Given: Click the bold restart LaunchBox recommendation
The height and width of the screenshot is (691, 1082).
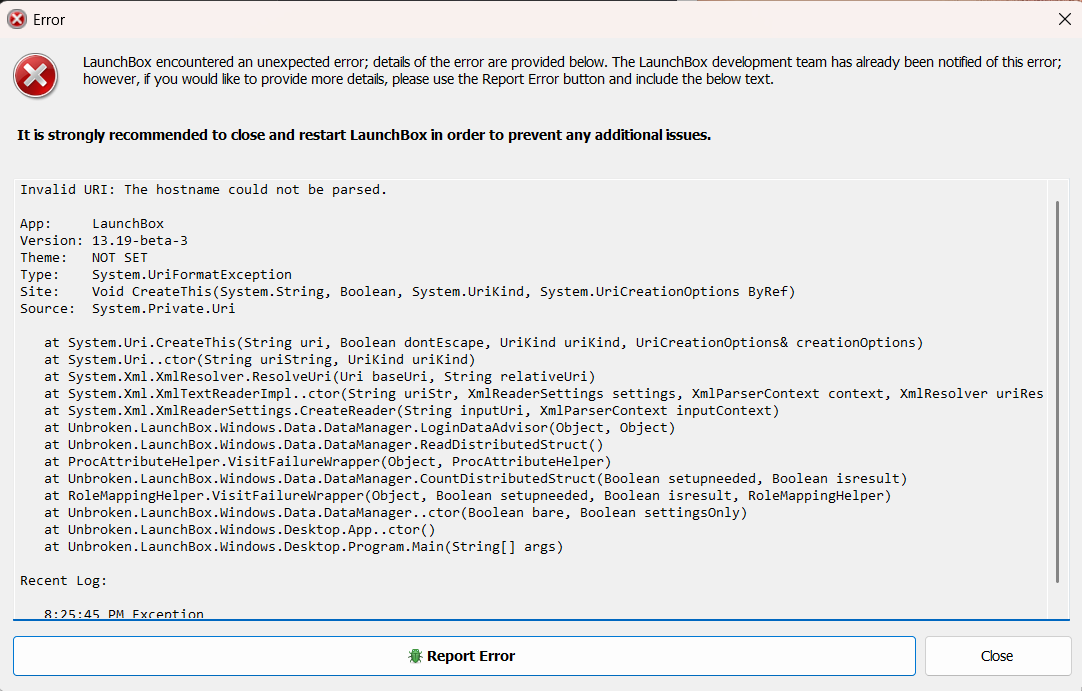Looking at the screenshot, I should coord(364,135).
